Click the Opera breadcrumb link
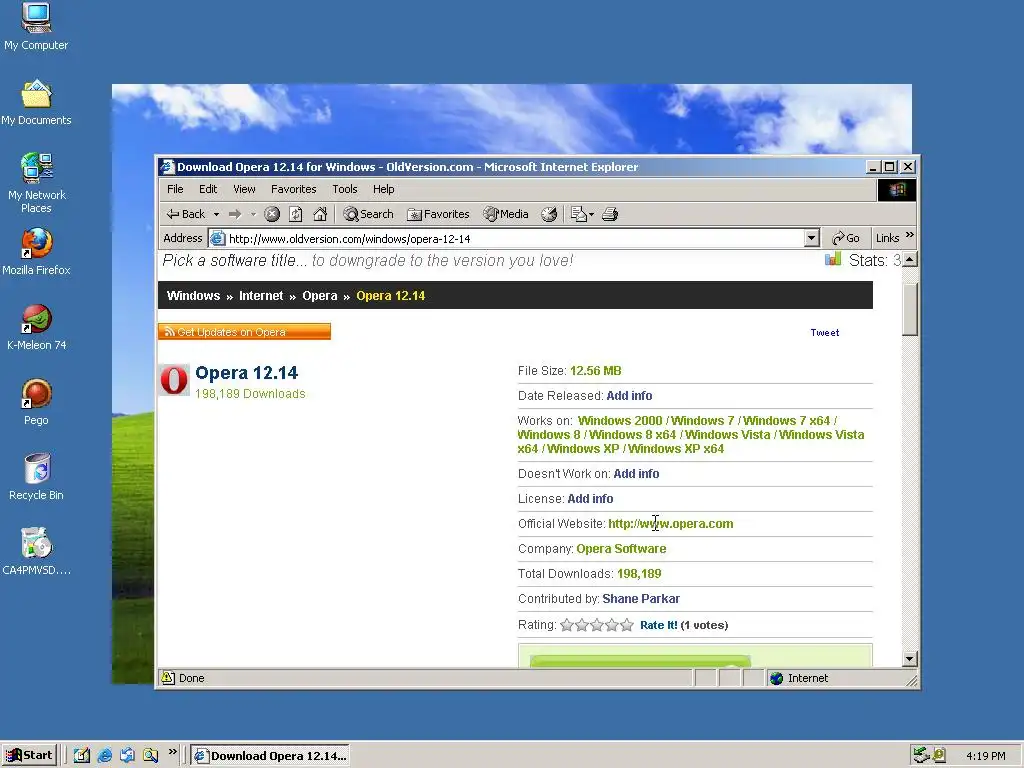 pyautogui.click(x=320, y=296)
